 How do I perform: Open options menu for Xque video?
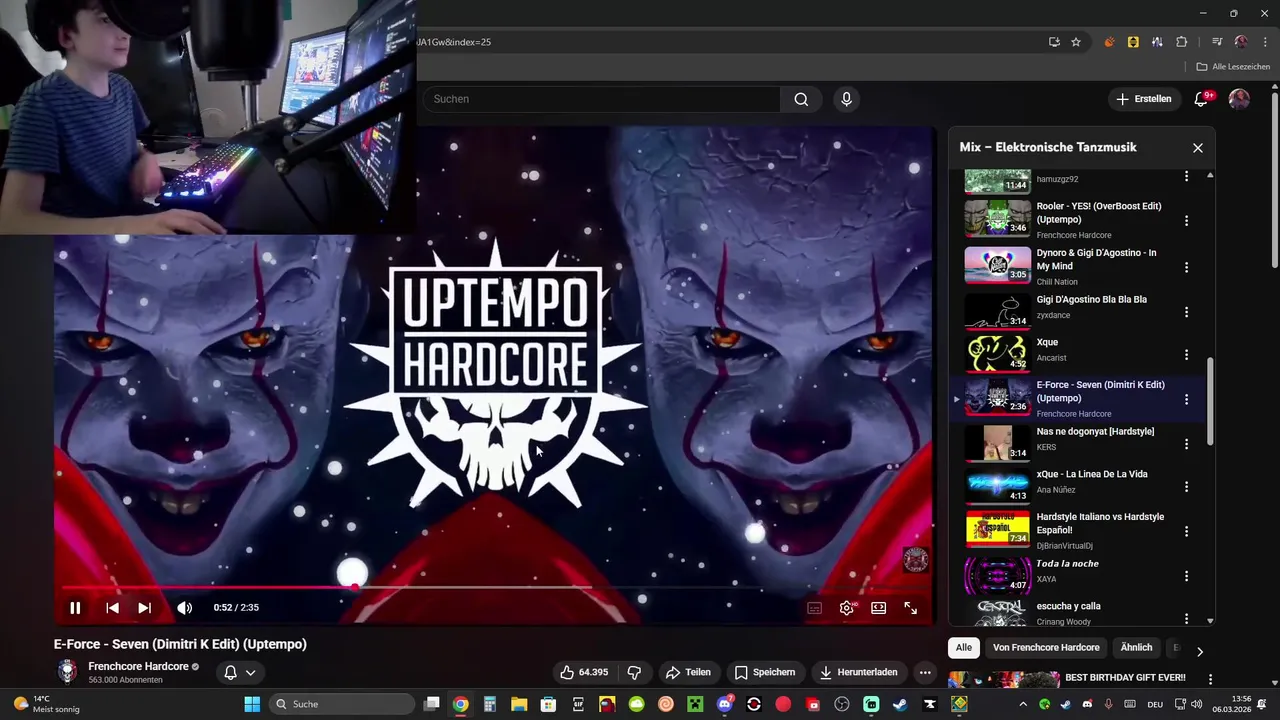click(1187, 355)
